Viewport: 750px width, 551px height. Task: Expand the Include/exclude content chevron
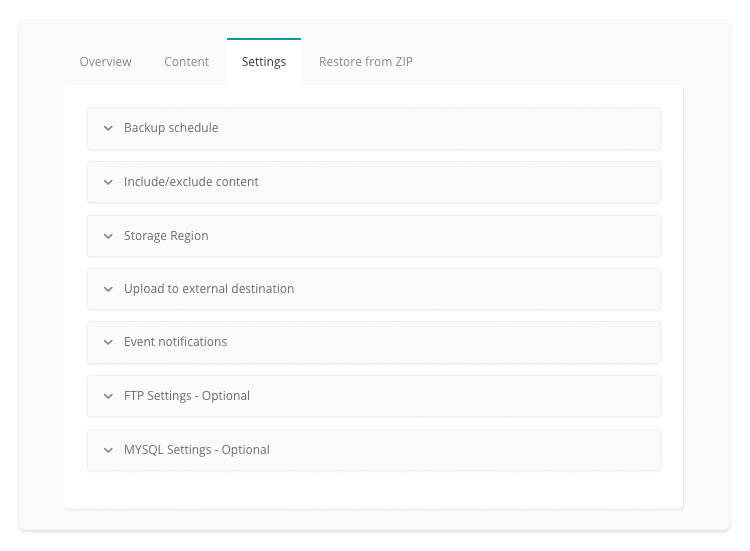click(x=108, y=182)
